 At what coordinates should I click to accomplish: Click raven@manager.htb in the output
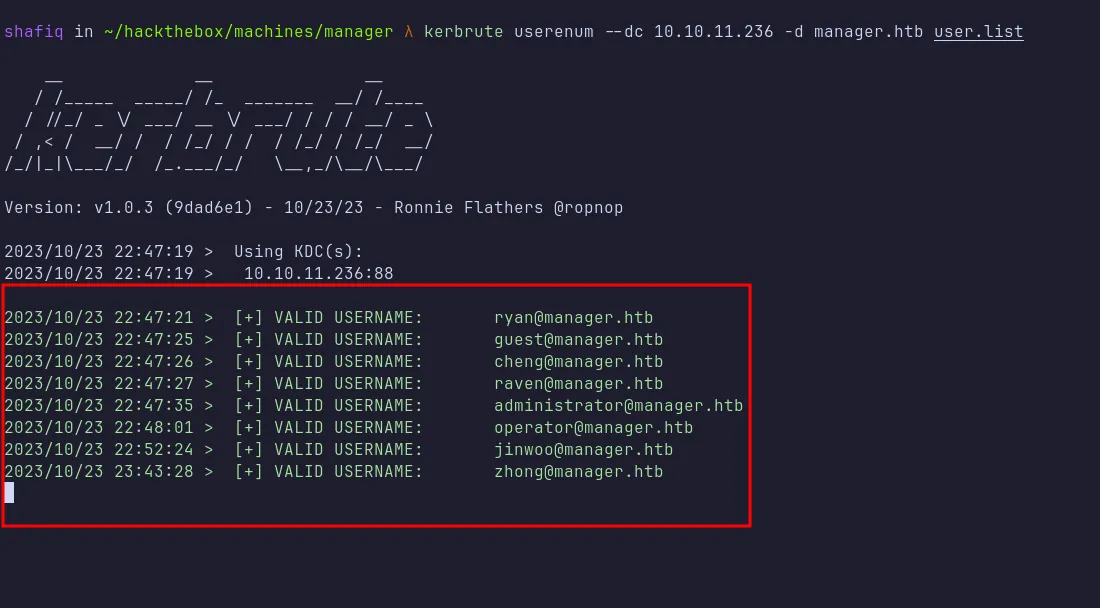click(578, 384)
